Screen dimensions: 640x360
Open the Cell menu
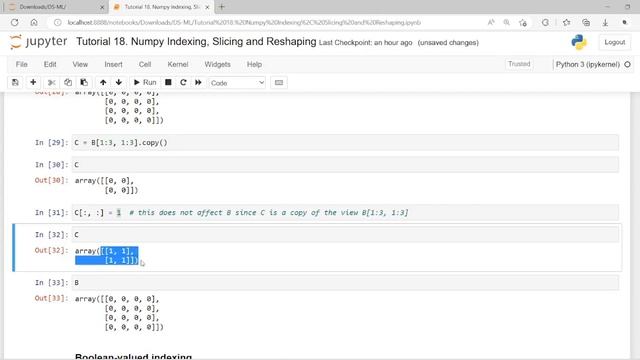[145, 64]
